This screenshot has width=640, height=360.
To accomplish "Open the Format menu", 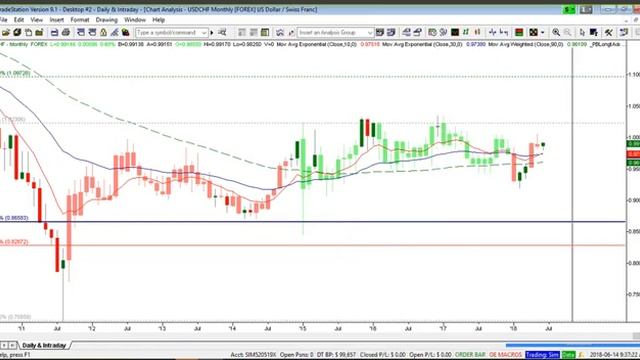I will coord(80,20).
